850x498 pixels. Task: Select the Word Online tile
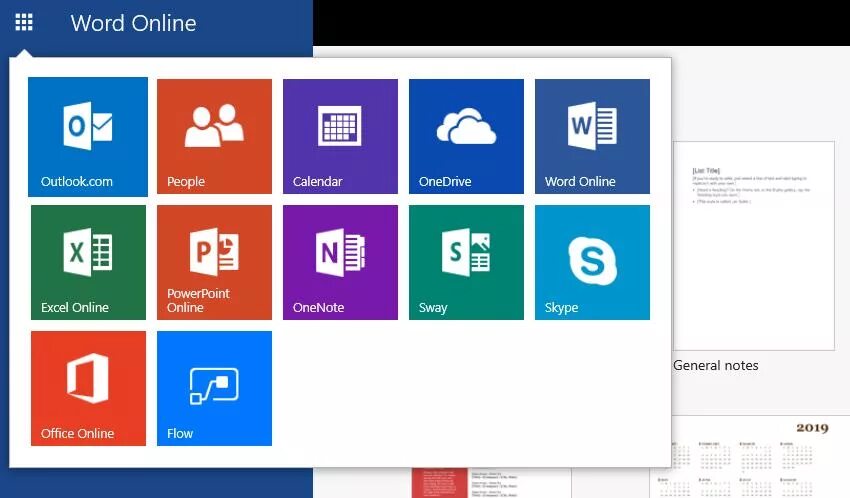tap(592, 137)
